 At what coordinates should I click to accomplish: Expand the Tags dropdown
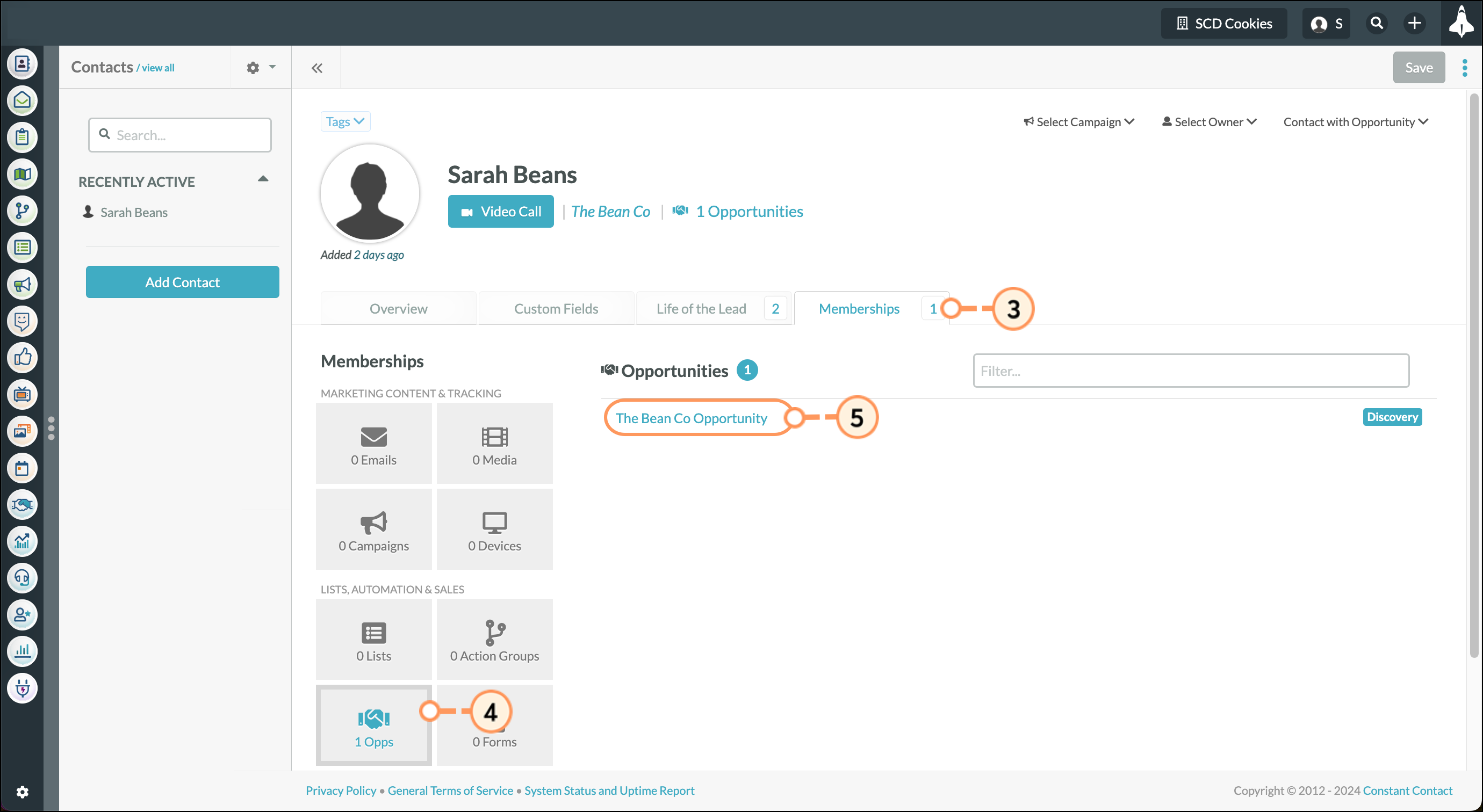345,121
